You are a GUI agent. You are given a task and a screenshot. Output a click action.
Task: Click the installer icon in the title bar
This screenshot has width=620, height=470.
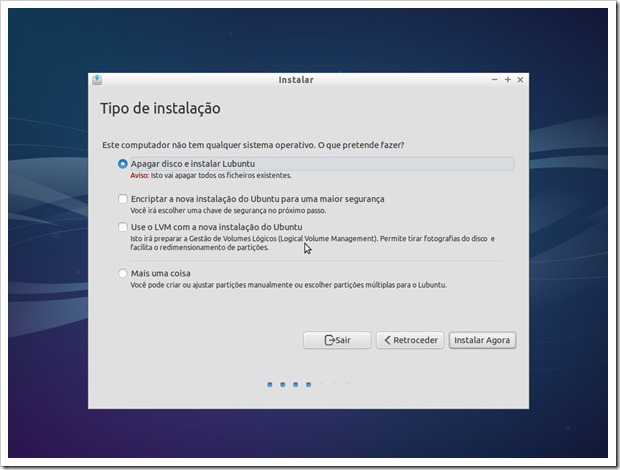pos(97,79)
